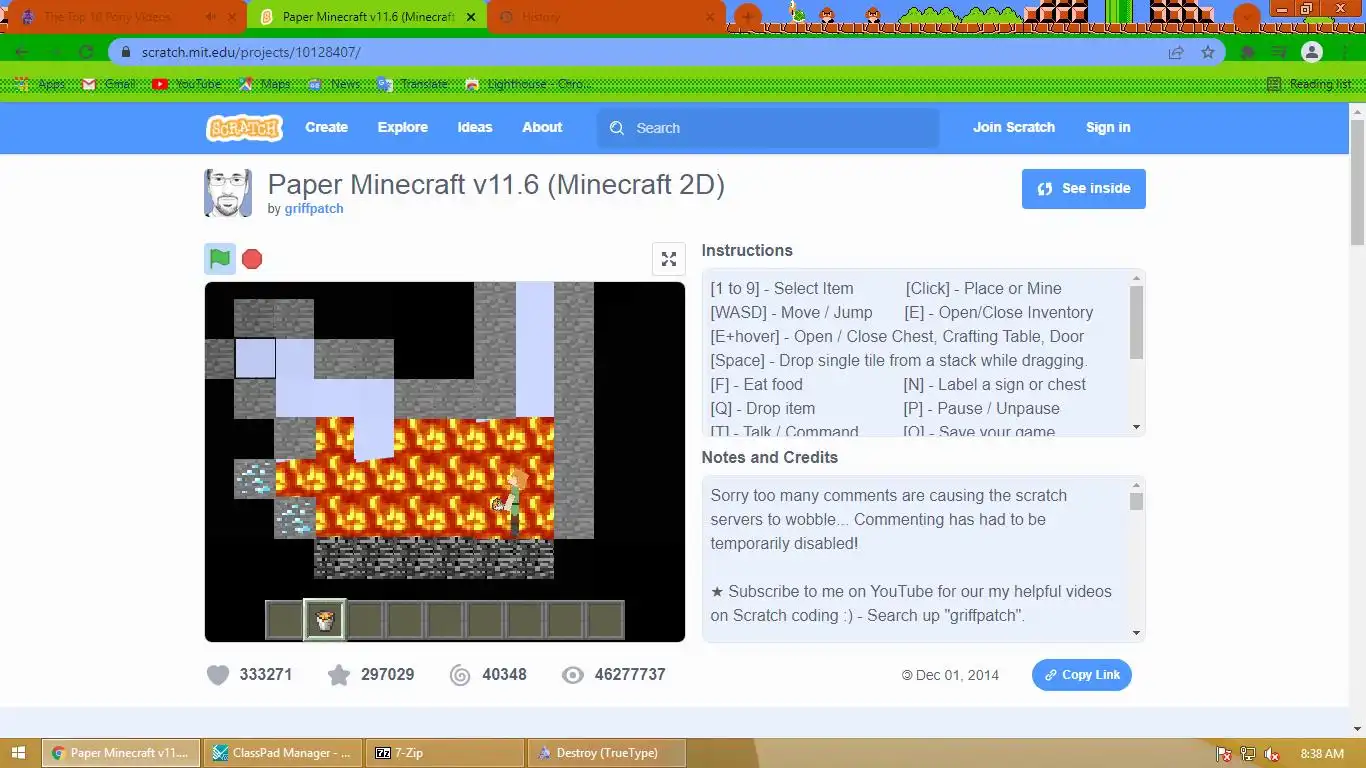Click the green flag to start game
Screen dimensions: 1366x768
point(220,259)
